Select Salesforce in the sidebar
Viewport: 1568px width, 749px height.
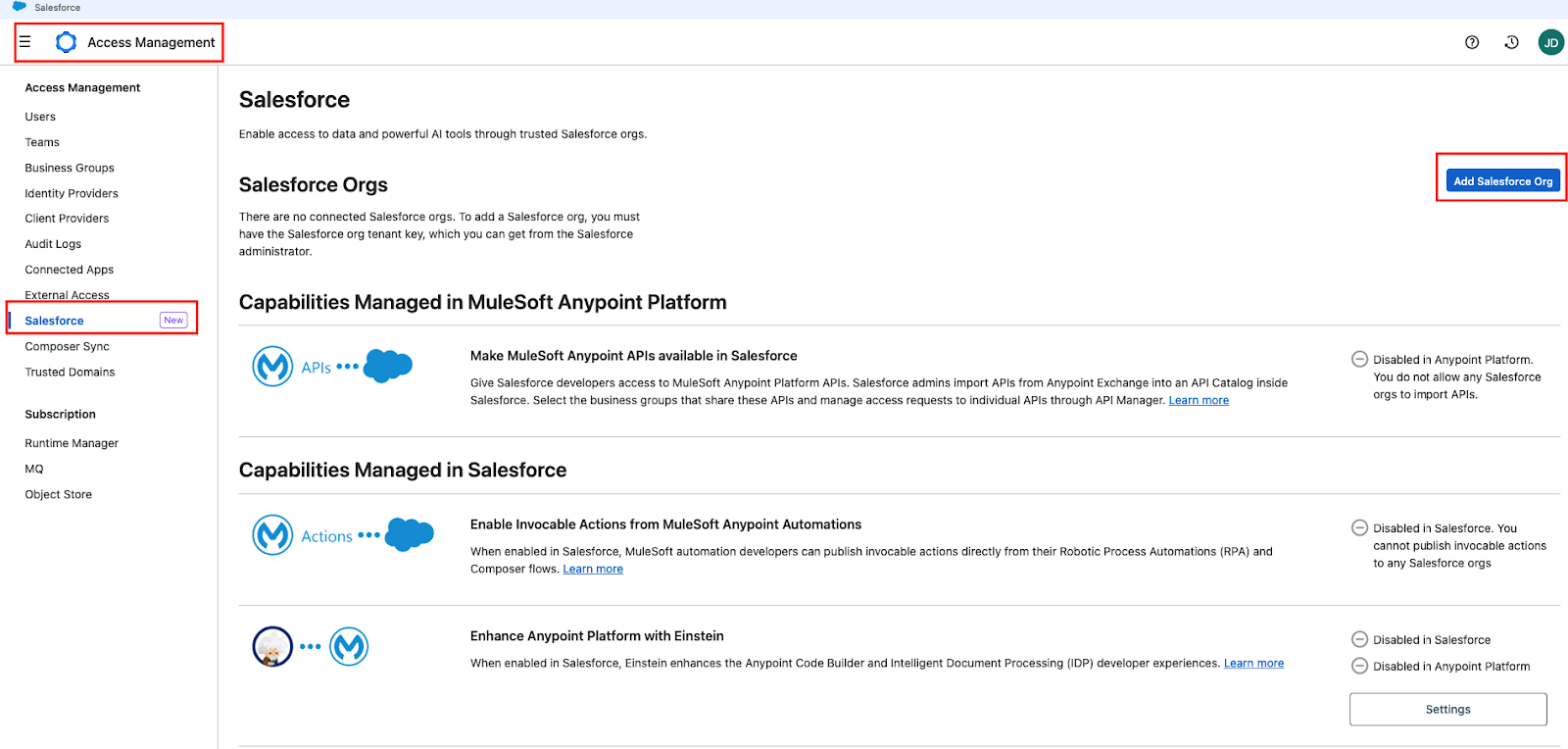(54, 321)
